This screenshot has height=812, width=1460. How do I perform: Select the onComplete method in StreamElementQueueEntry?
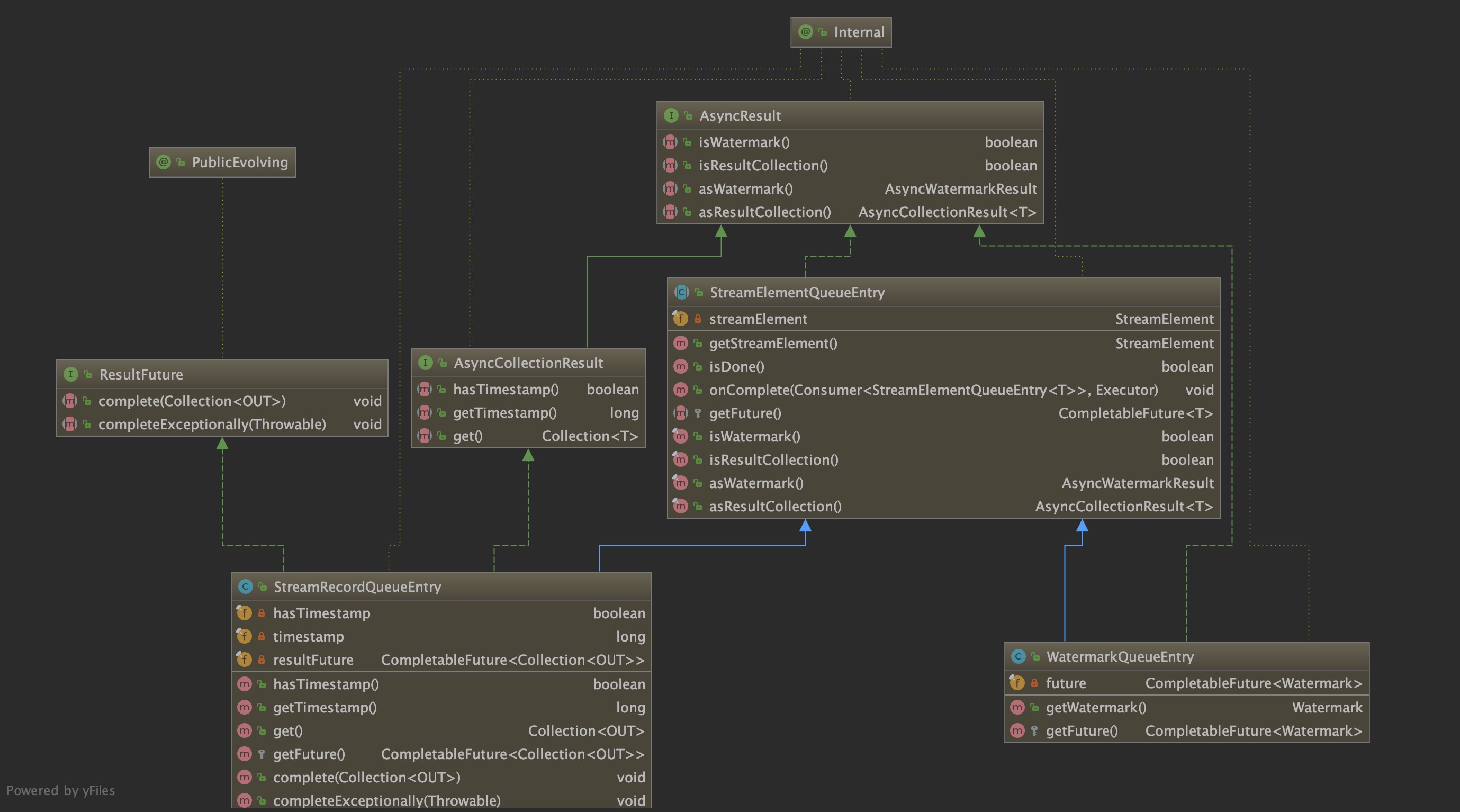point(933,390)
